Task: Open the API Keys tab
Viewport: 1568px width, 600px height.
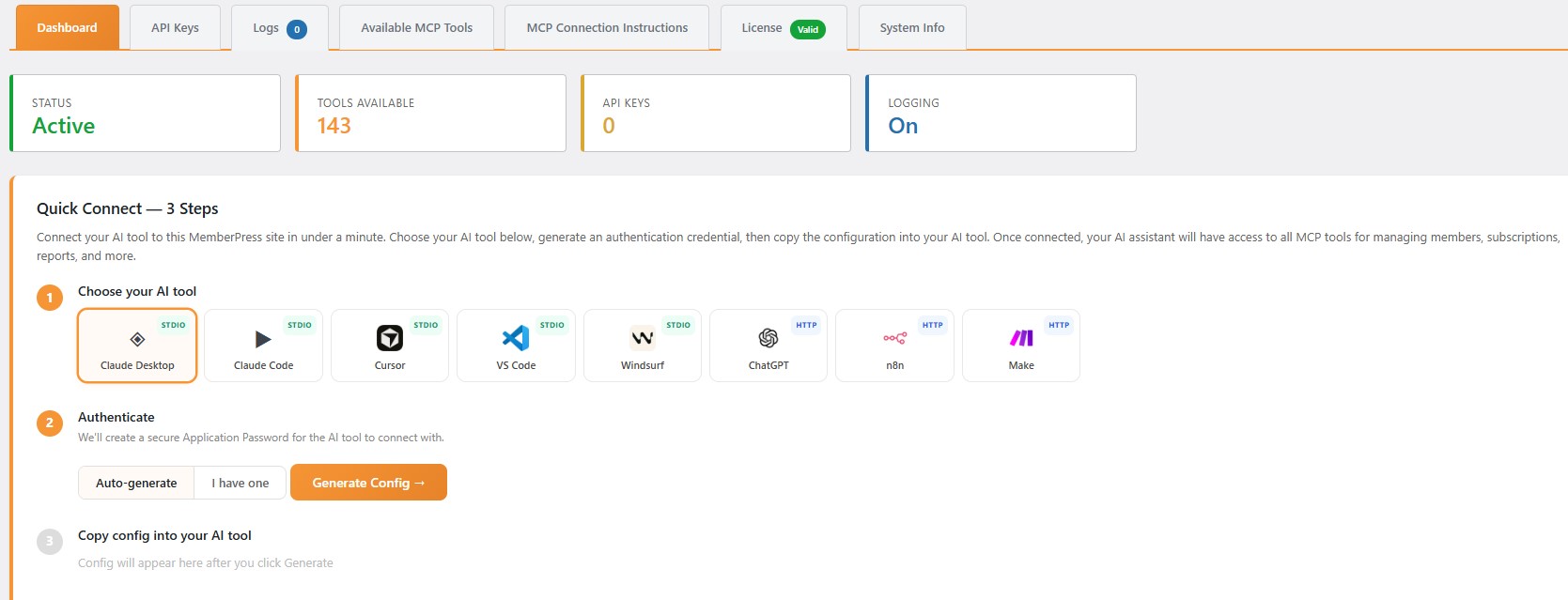Action: point(175,27)
